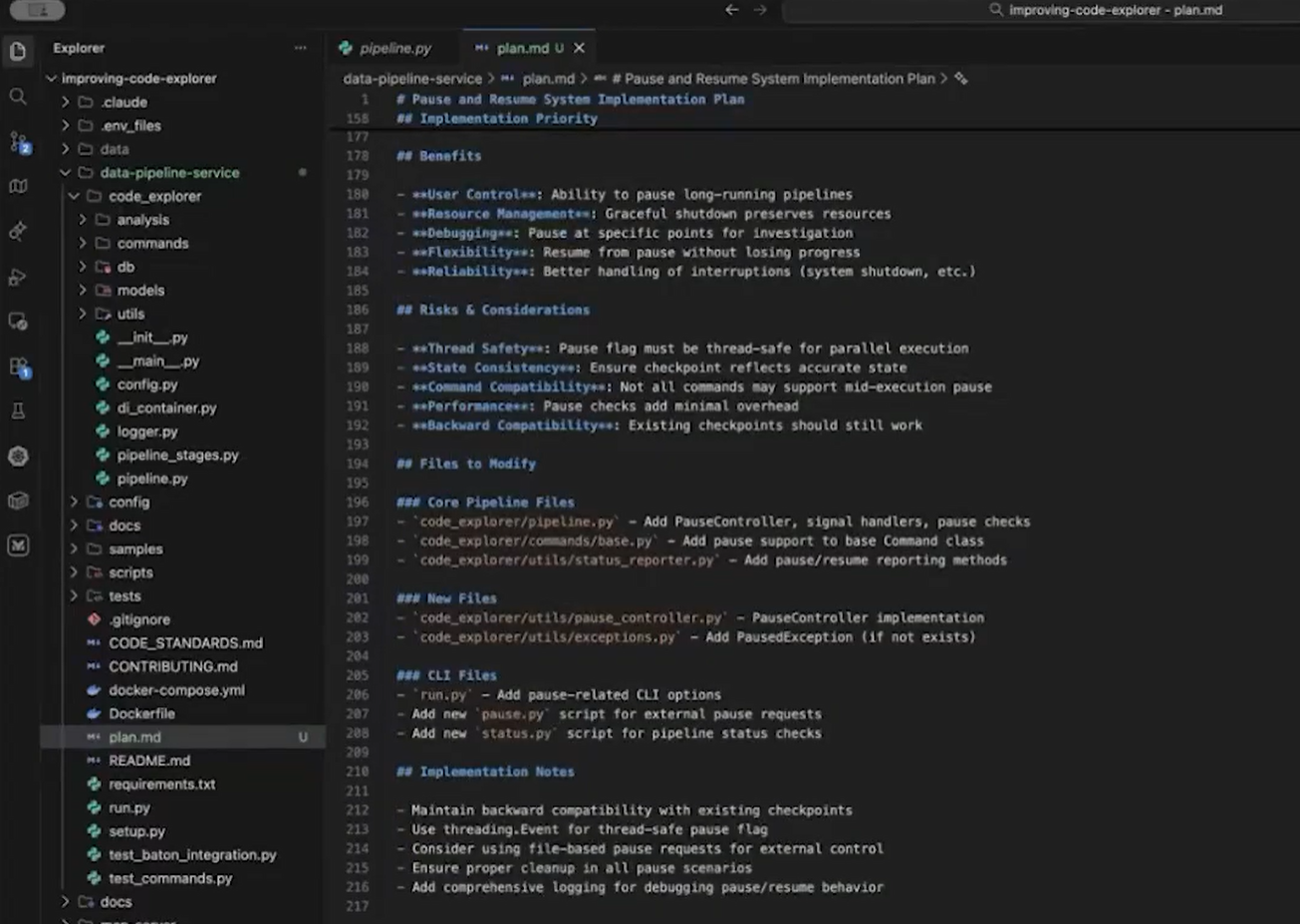Collapse the improving-code-explorer root chevron
Image resolution: width=1300 pixels, height=924 pixels.
(51, 79)
